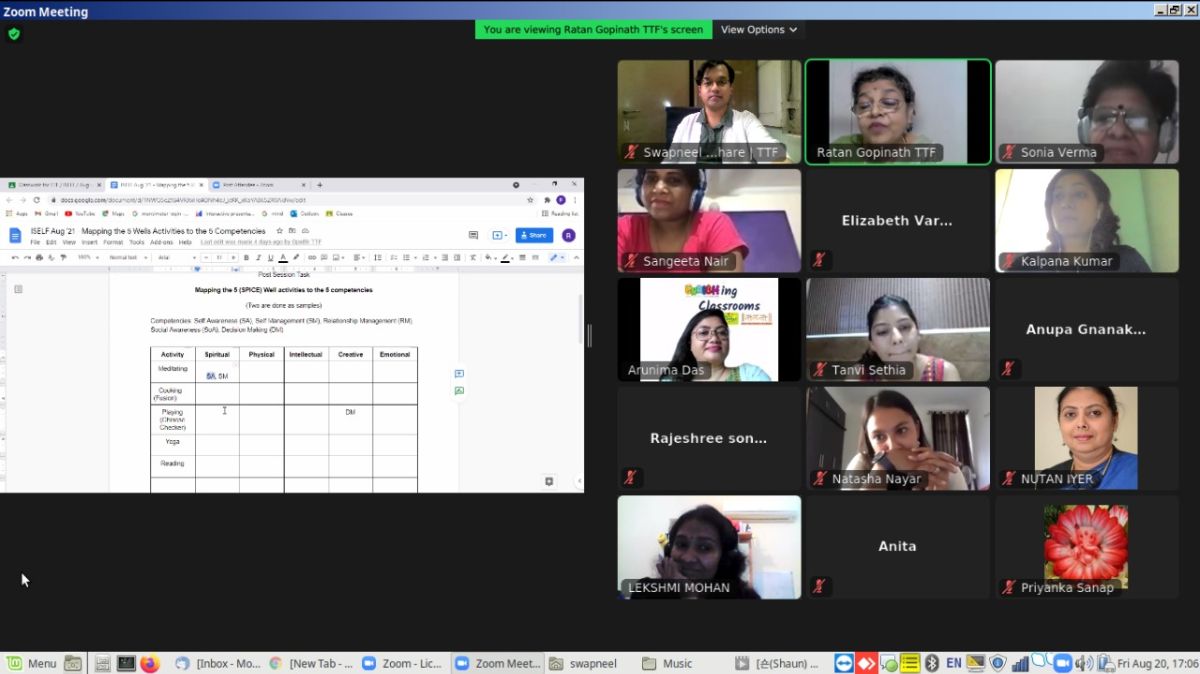
Task: Click Sonia Verma's muted microphone icon
Action: [x=1008, y=153]
